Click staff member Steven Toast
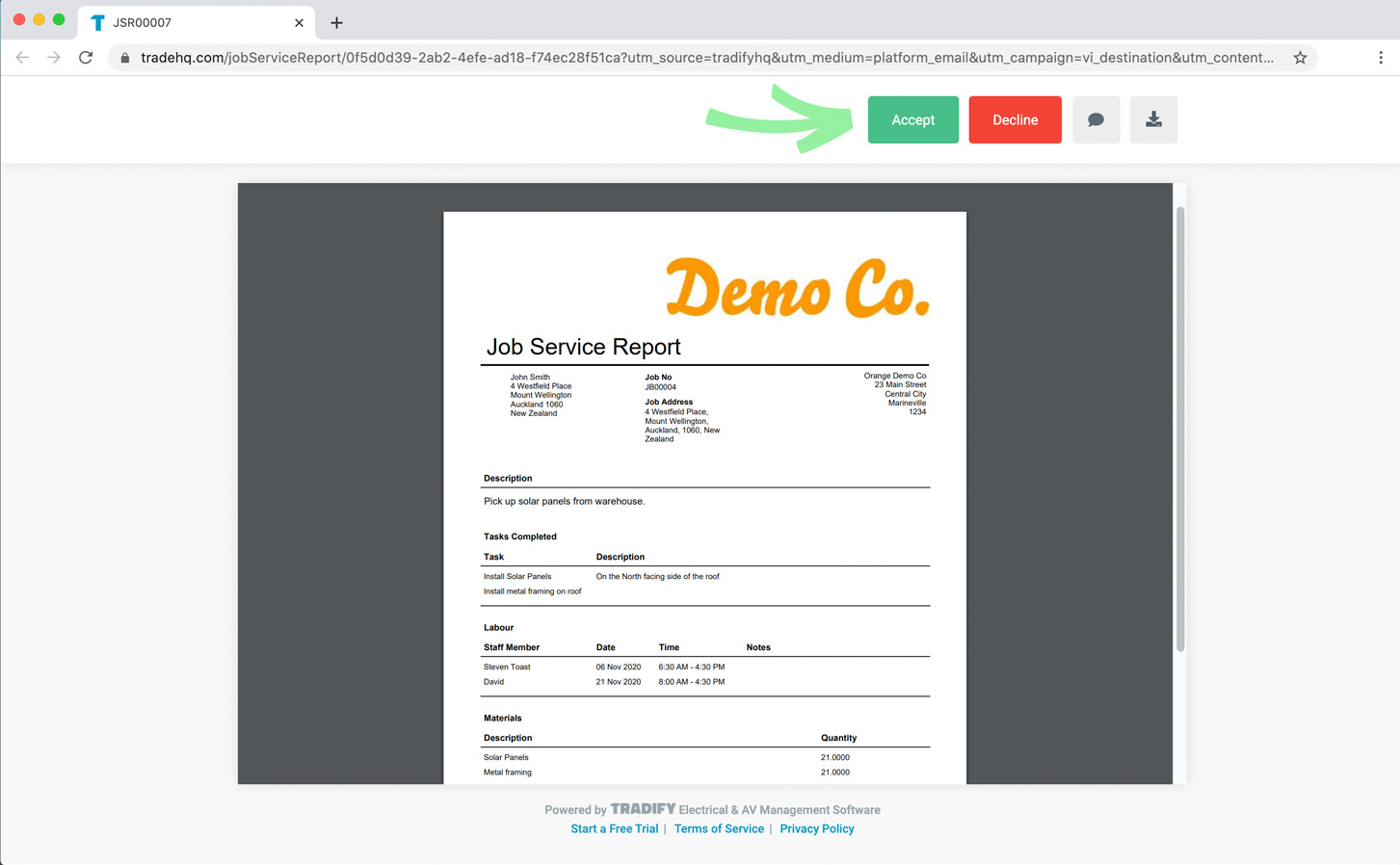This screenshot has width=1400, height=865. point(507,667)
